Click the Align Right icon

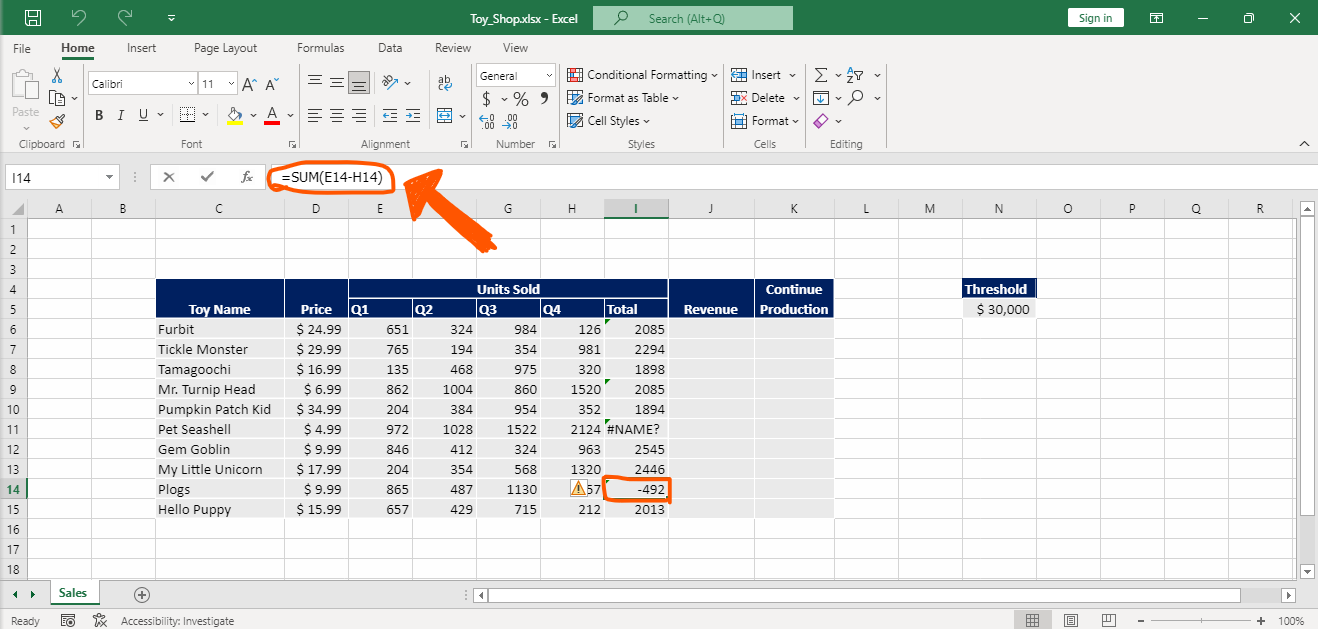[359, 115]
